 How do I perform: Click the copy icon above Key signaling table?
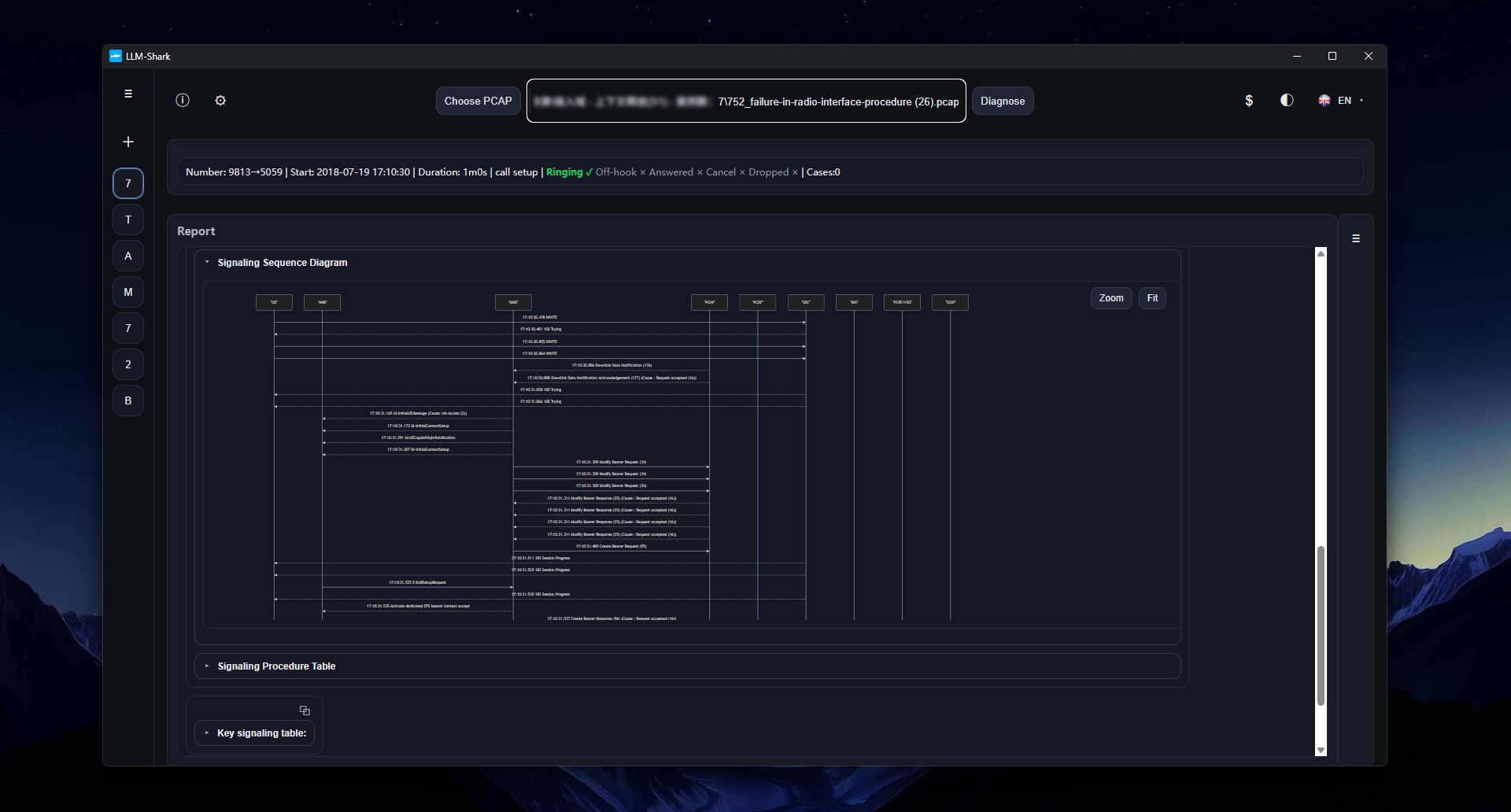(x=305, y=710)
